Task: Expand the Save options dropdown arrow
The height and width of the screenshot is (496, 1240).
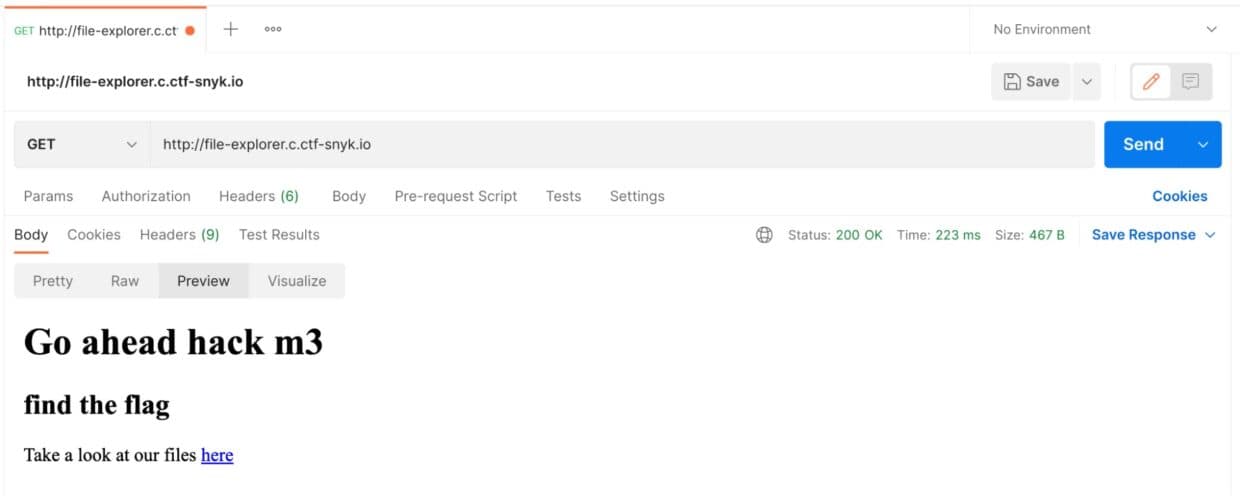Action: pyautogui.click(x=1086, y=82)
